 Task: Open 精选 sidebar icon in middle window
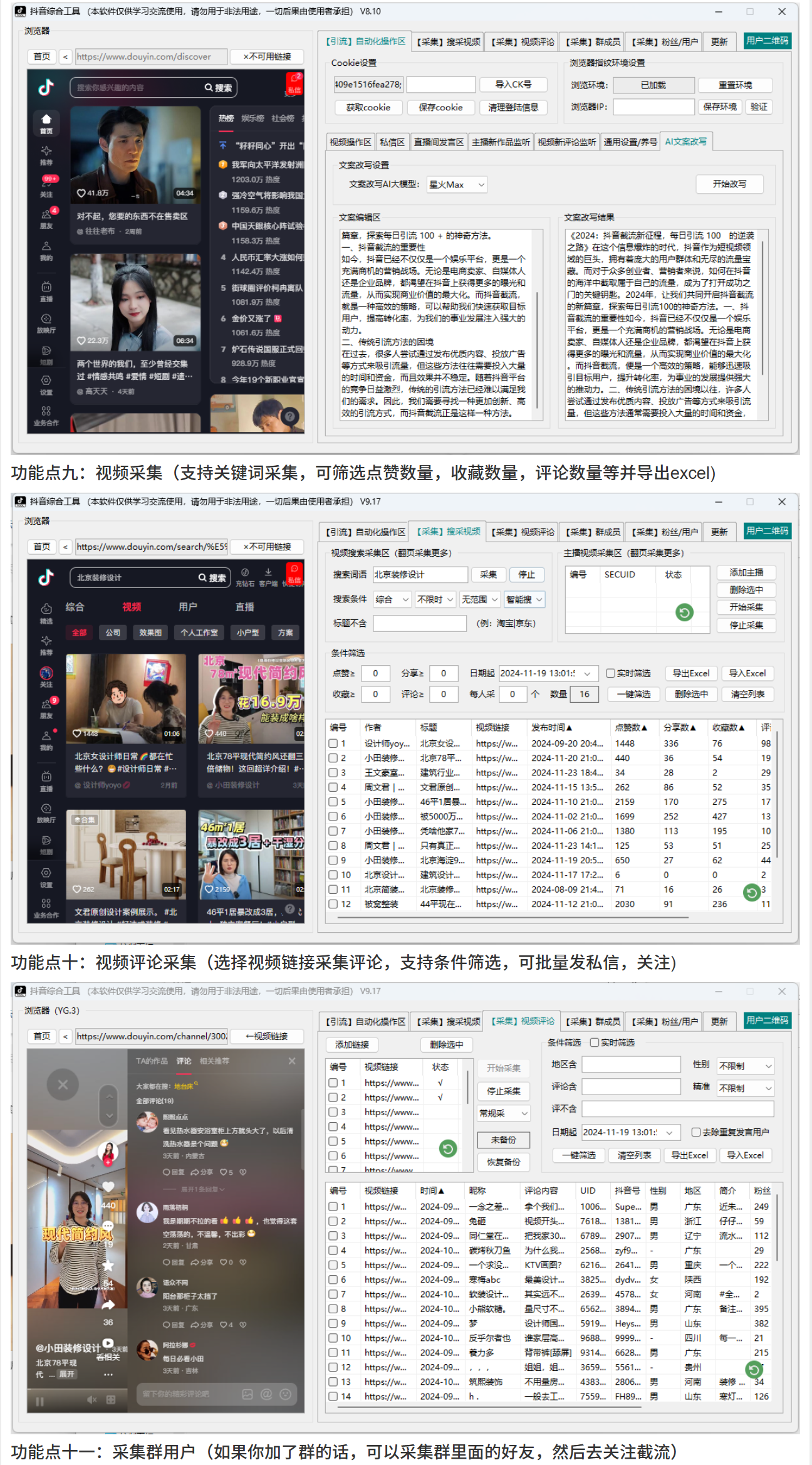point(46,613)
